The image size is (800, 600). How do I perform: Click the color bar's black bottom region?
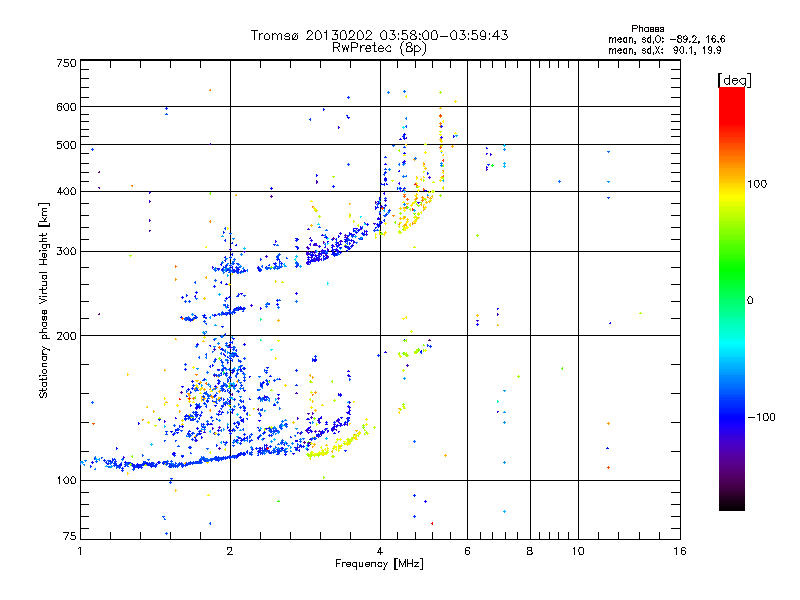732,503
